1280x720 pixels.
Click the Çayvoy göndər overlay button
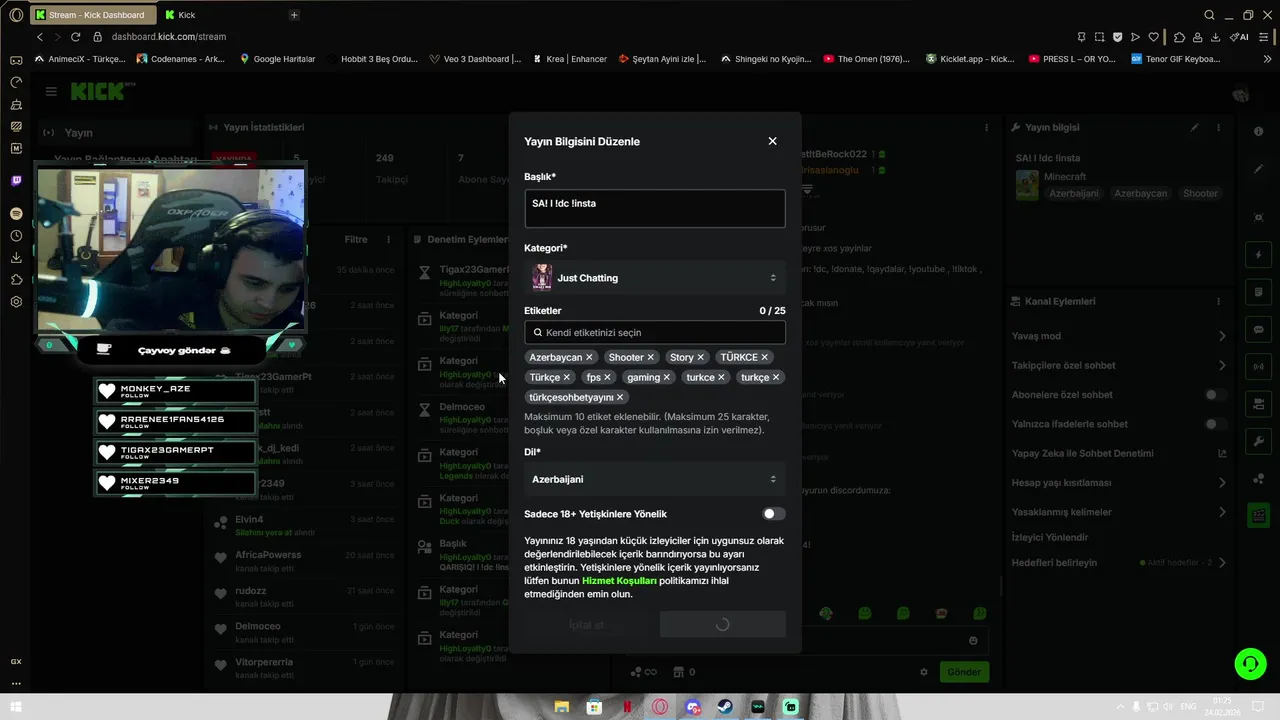(170, 350)
